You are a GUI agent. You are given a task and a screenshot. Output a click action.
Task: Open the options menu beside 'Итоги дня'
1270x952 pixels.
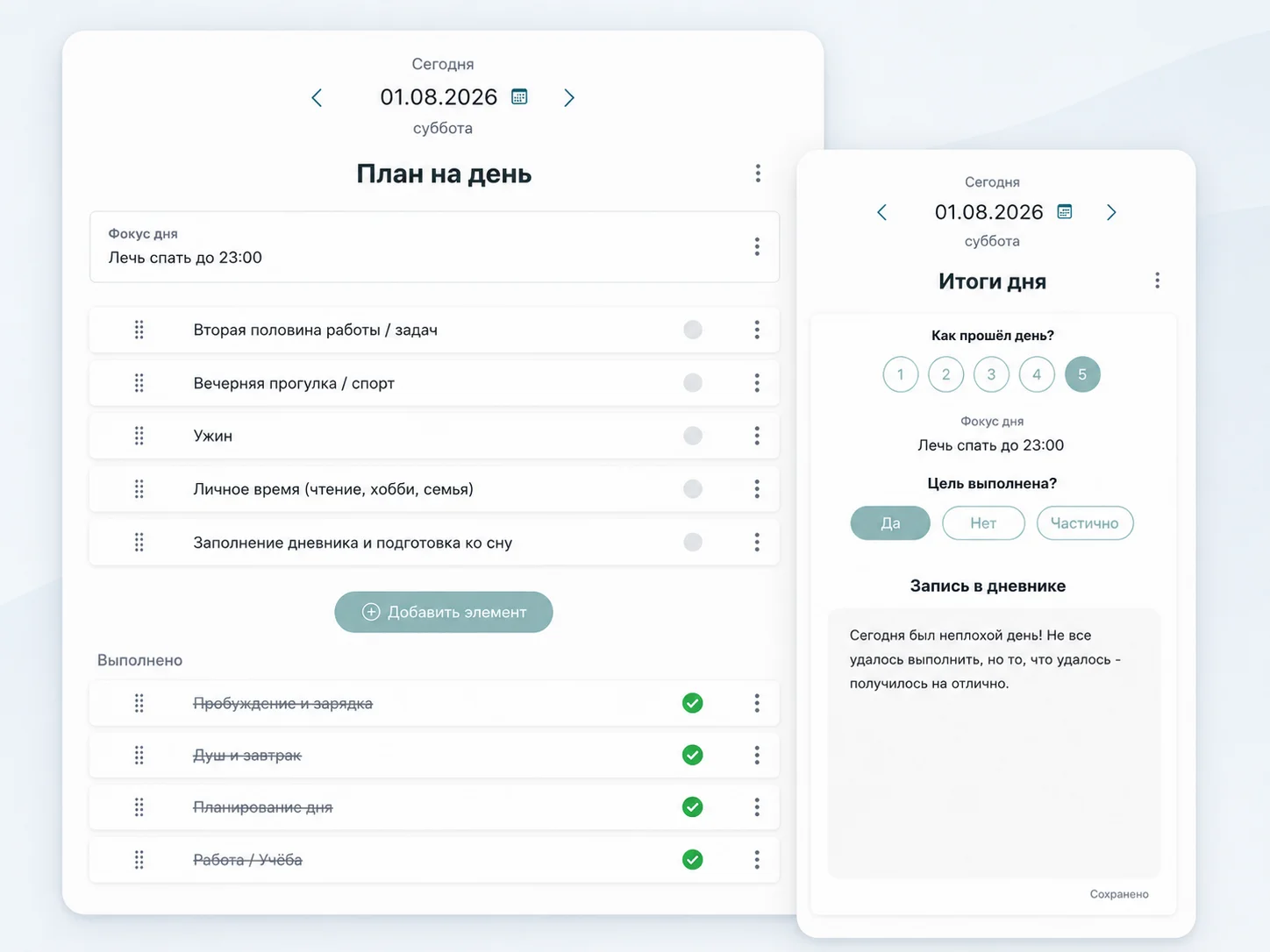click(x=1157, y=281)
